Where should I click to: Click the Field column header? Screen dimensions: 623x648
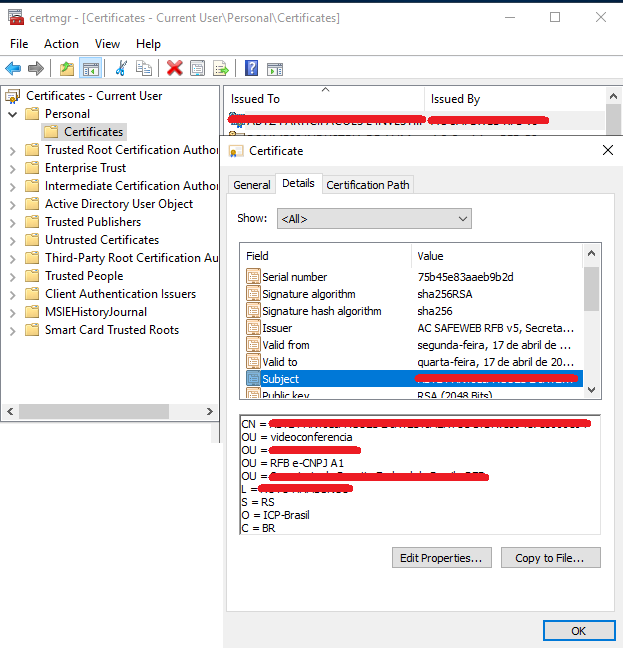point(326,256)
